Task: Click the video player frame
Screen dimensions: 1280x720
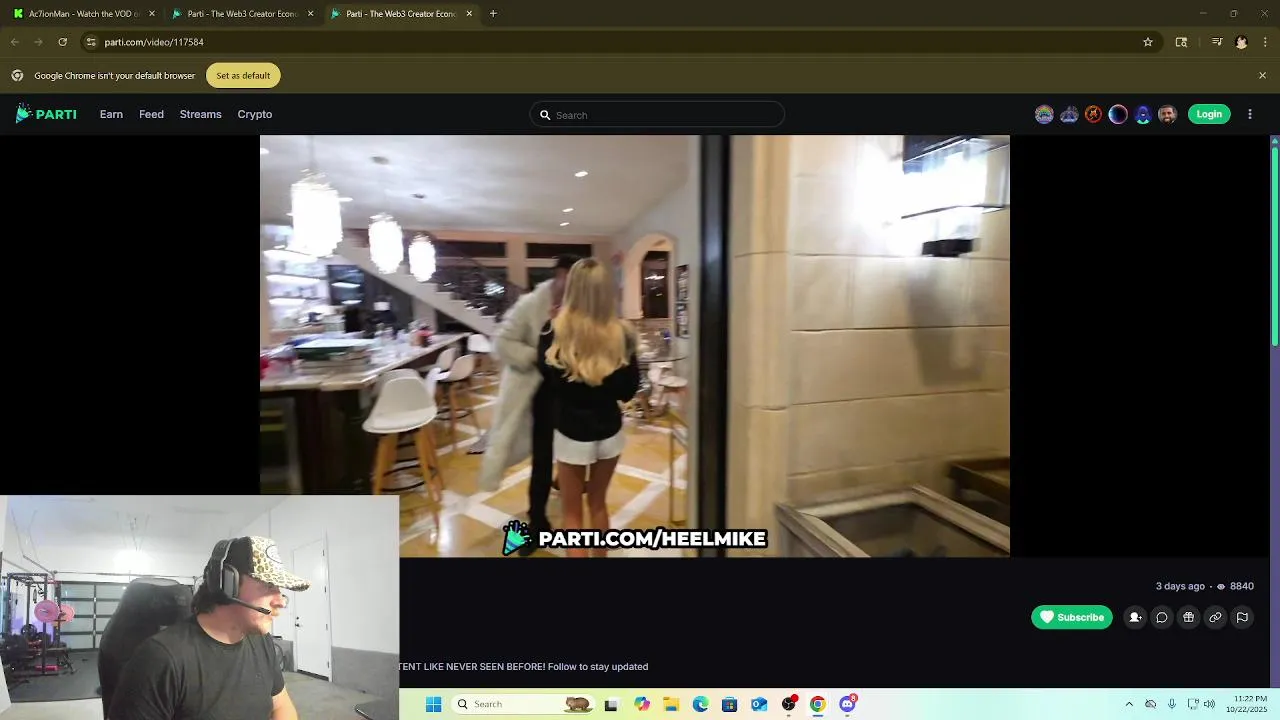Action: 635,346
